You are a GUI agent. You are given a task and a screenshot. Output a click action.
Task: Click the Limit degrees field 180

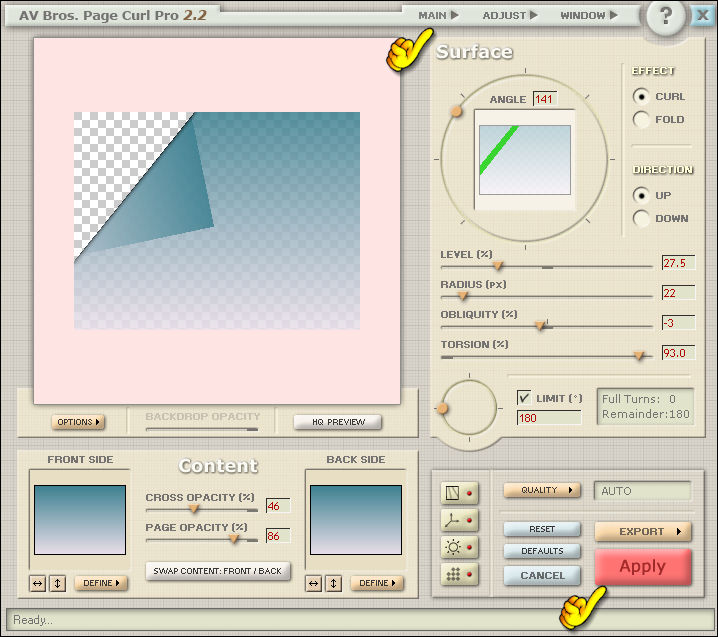549,418
